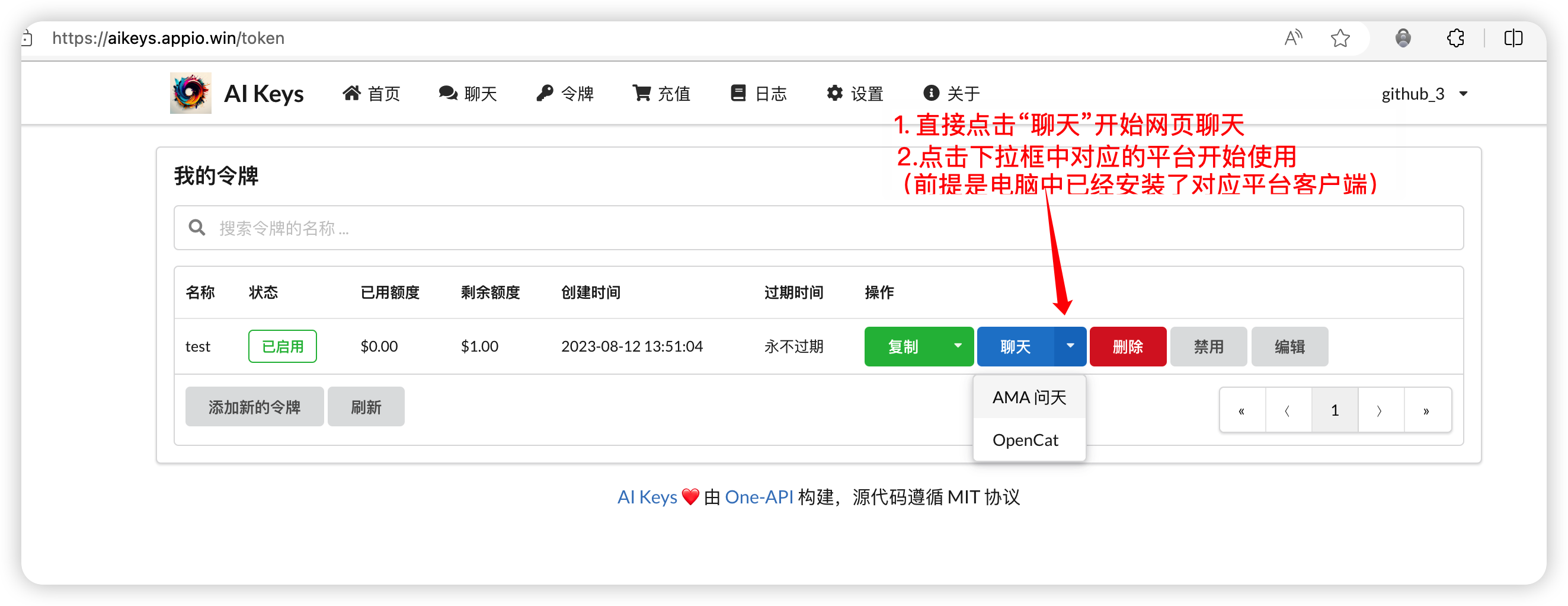Viewport: 1568px width, 606px height.
Task: Open the 充值 top-up page
Action: pos(661,94)
